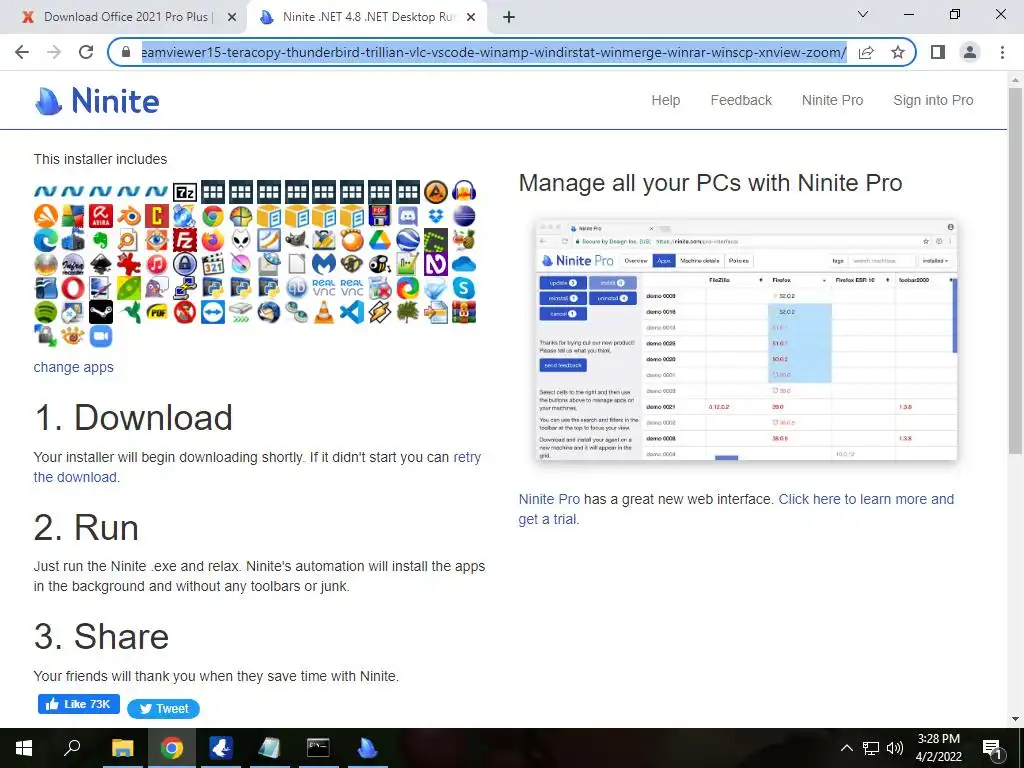Click the Firefox icon
The image size is (1024, 768).
pyautogui.click(x=213, y=240)
